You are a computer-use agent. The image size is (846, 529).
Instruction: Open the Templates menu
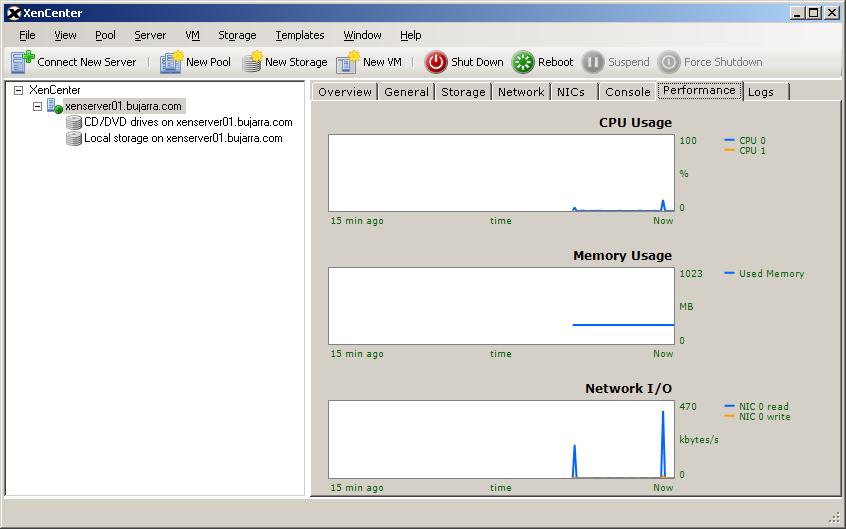coord(300,35)
